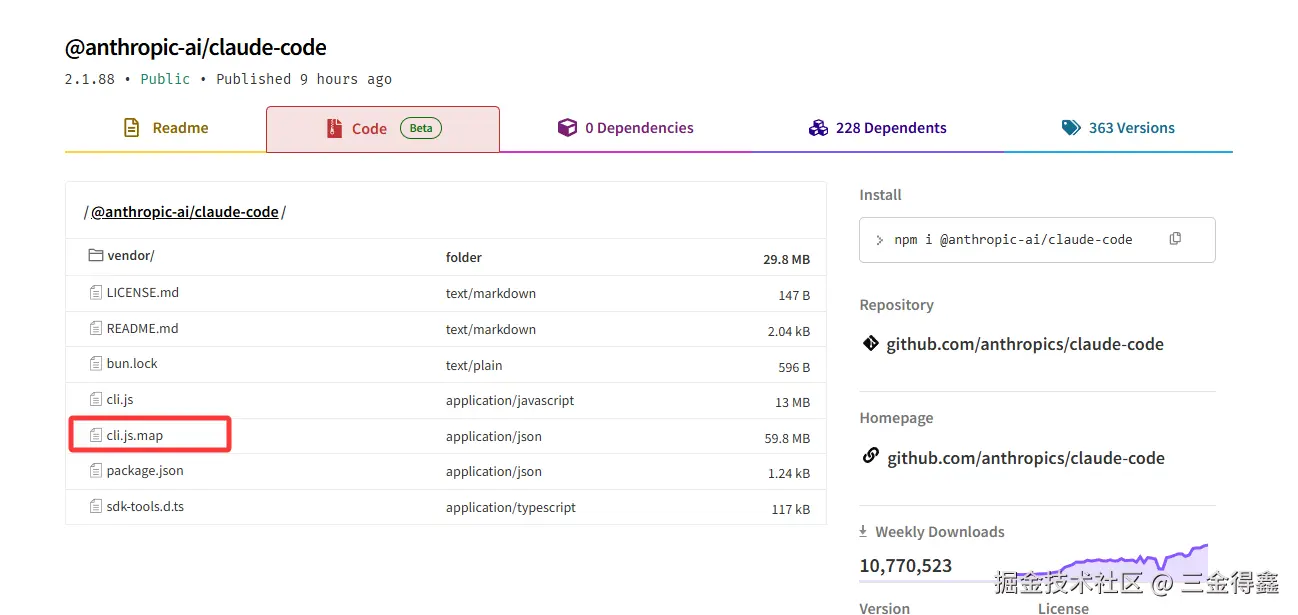
Task: Open package.json file
Action: [x=145, y=470]
